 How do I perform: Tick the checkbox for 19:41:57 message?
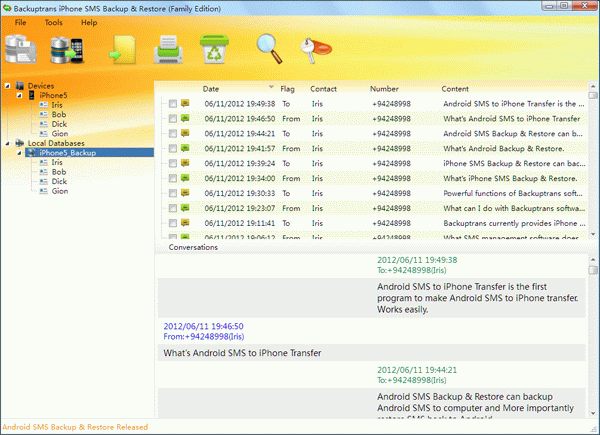coord(173,148)
